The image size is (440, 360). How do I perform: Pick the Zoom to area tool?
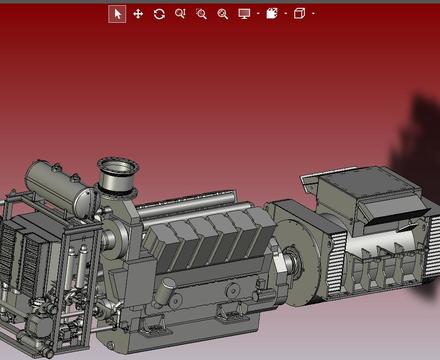[x=201, y=14]
